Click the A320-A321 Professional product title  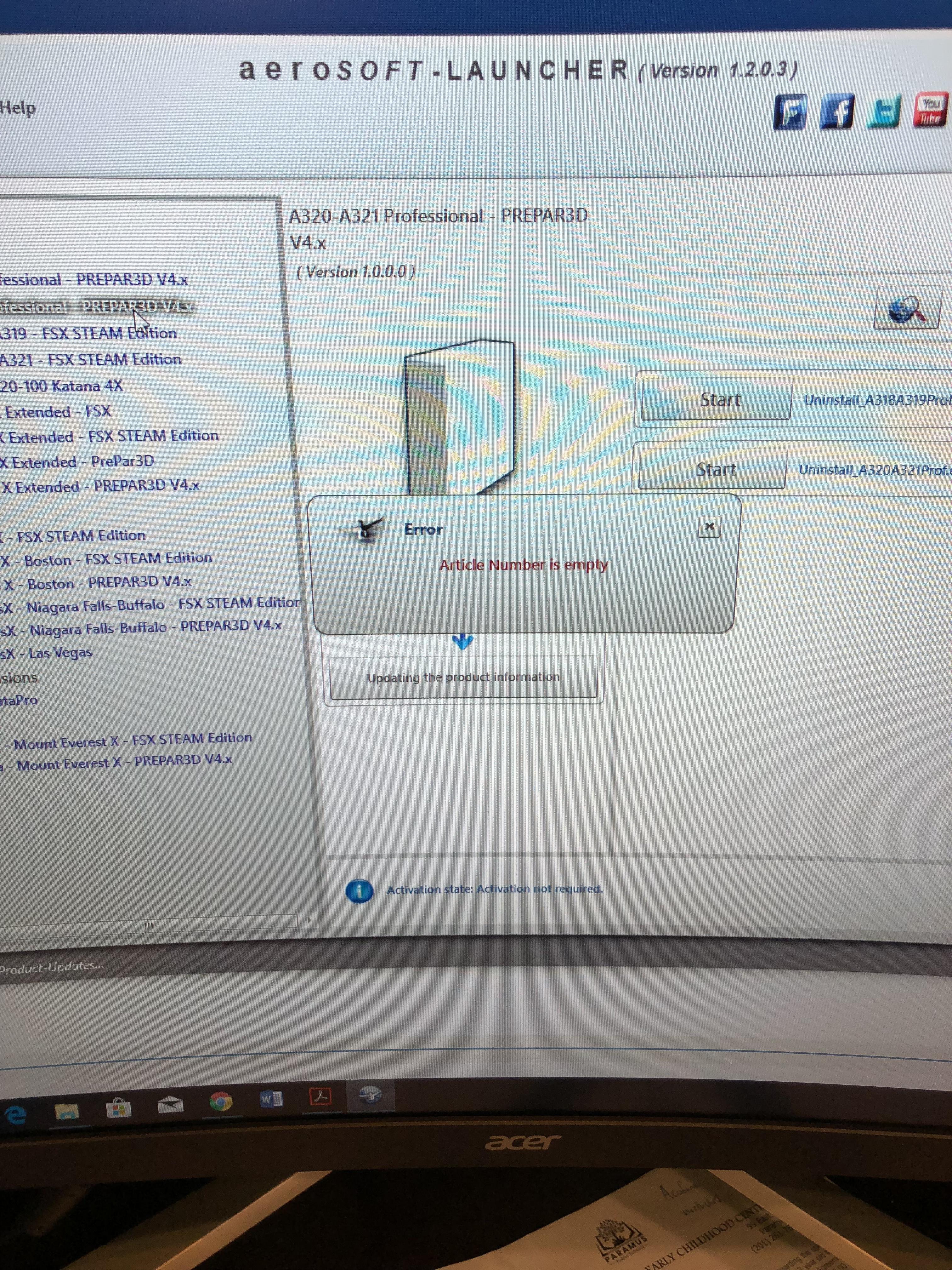439,228
